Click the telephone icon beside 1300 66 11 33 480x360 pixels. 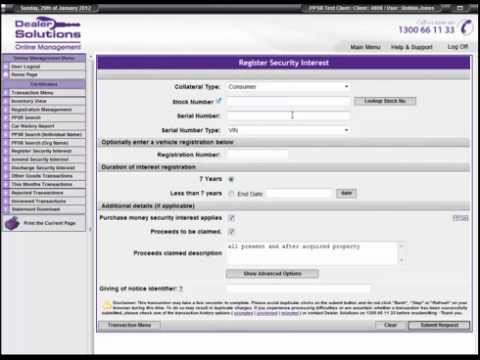tap(467, 27)
